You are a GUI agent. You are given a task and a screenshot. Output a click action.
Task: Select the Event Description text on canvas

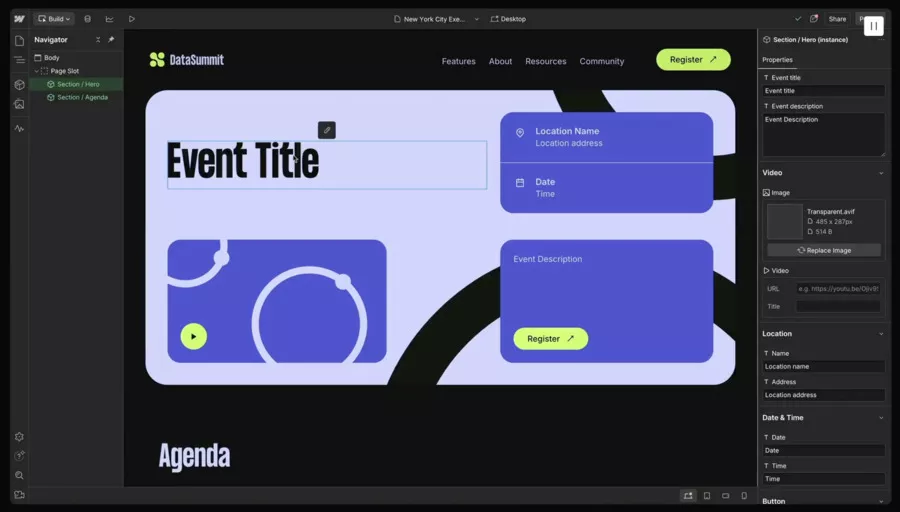tap(548, 259)
